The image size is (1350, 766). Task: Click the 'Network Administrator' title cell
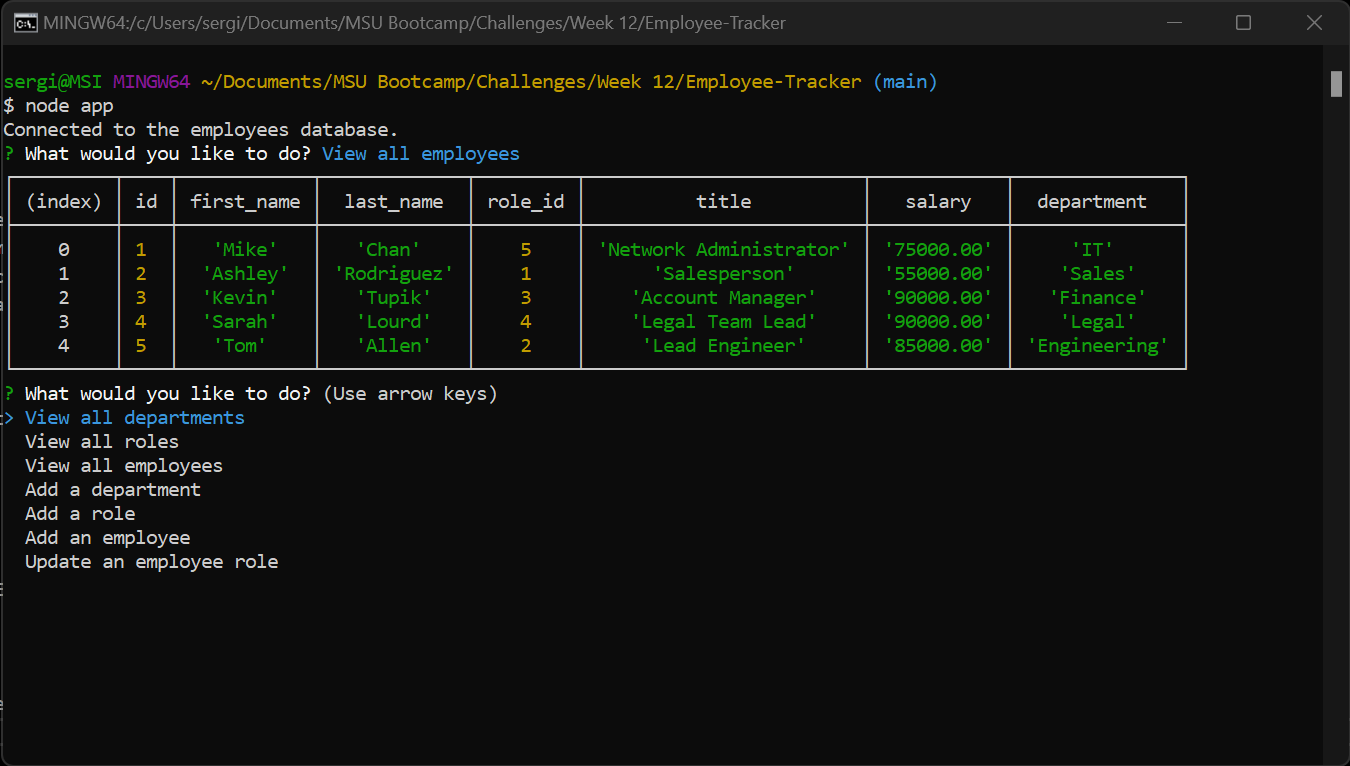click(x=723, y=249)
